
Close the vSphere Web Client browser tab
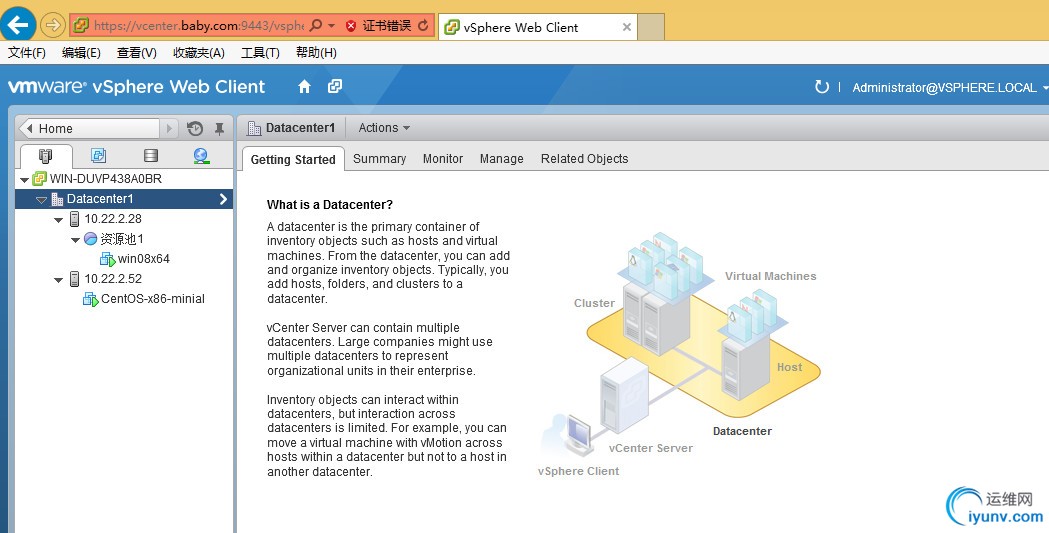626,27
